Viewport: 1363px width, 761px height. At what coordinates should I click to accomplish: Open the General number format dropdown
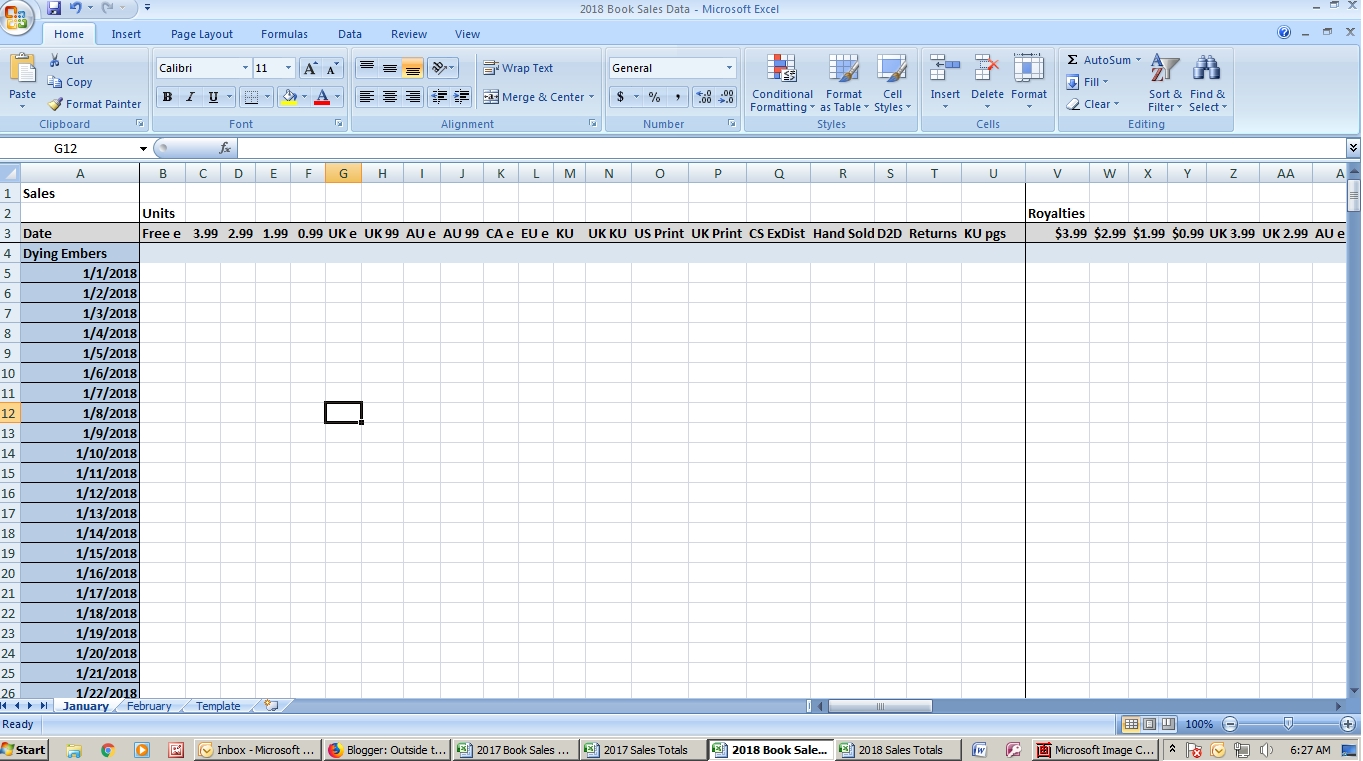[x=729, y=68]
